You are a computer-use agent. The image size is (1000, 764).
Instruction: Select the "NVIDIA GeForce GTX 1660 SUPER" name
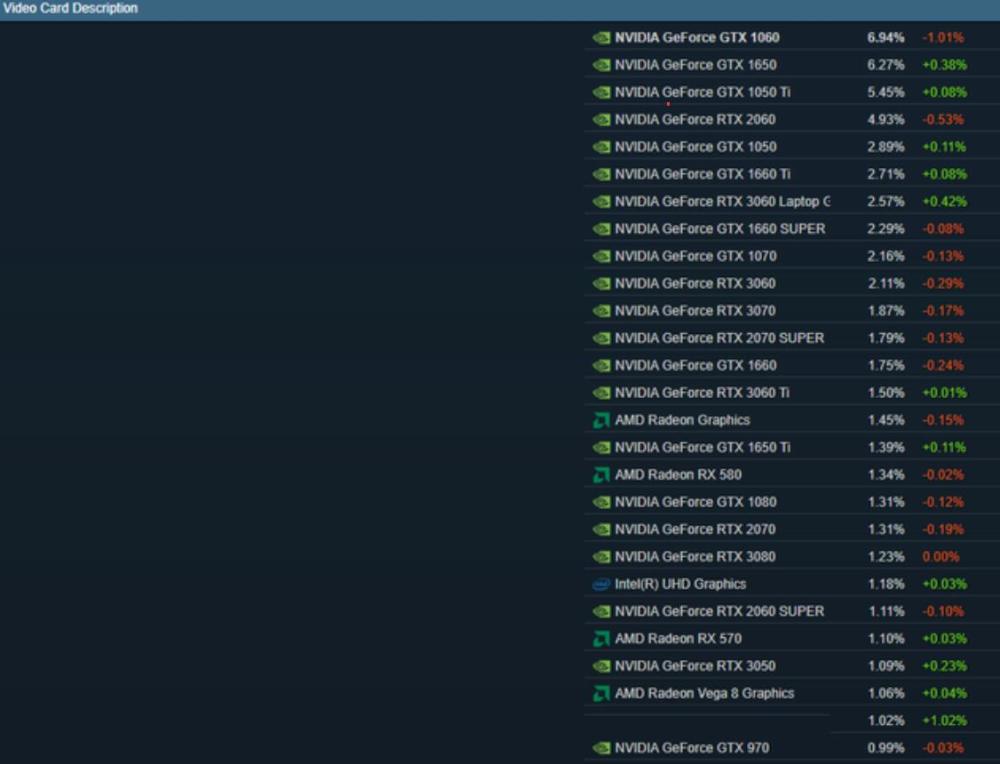[720, 229]
